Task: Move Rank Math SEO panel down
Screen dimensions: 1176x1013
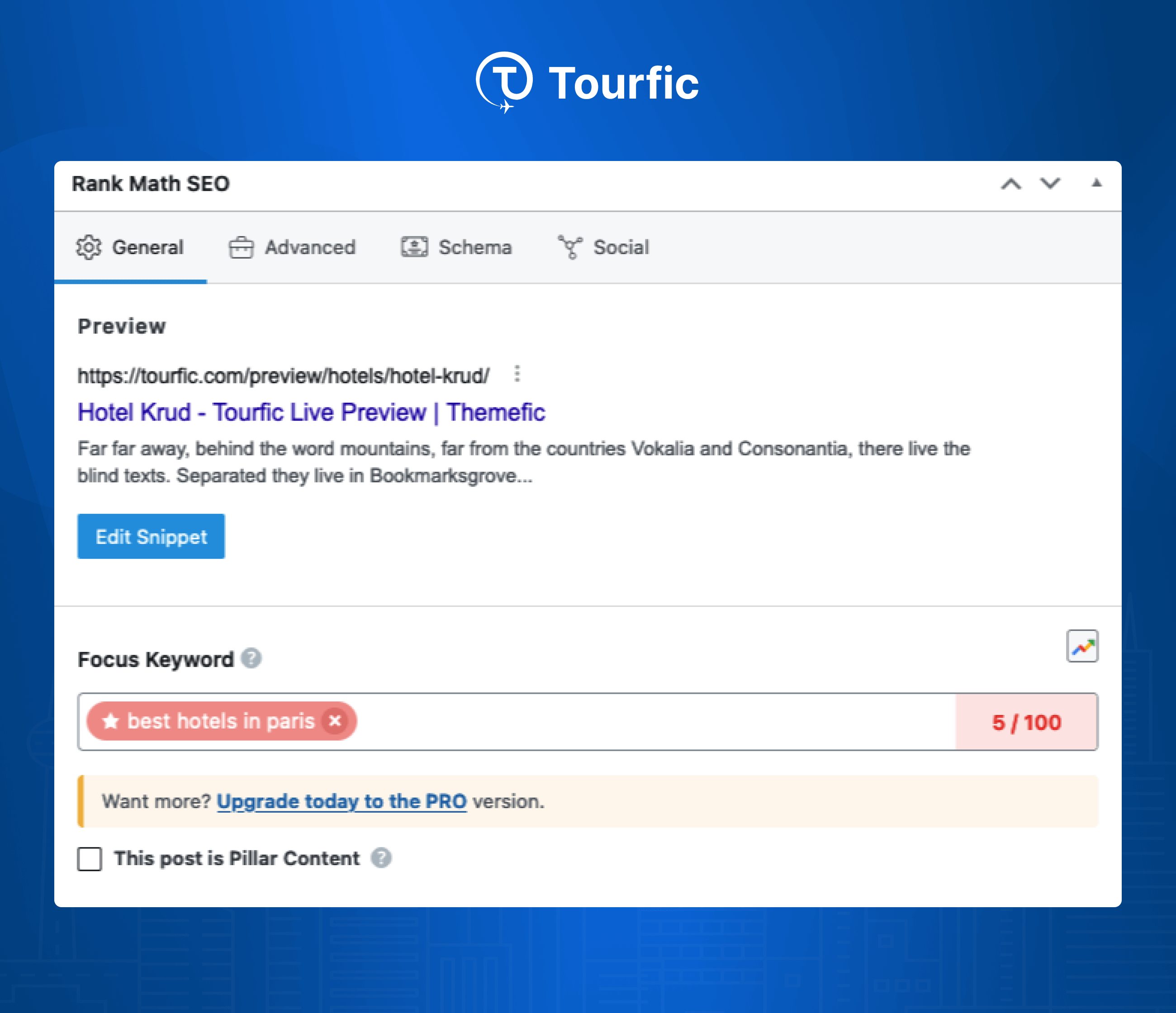Action: click(x=1050, y=183)
